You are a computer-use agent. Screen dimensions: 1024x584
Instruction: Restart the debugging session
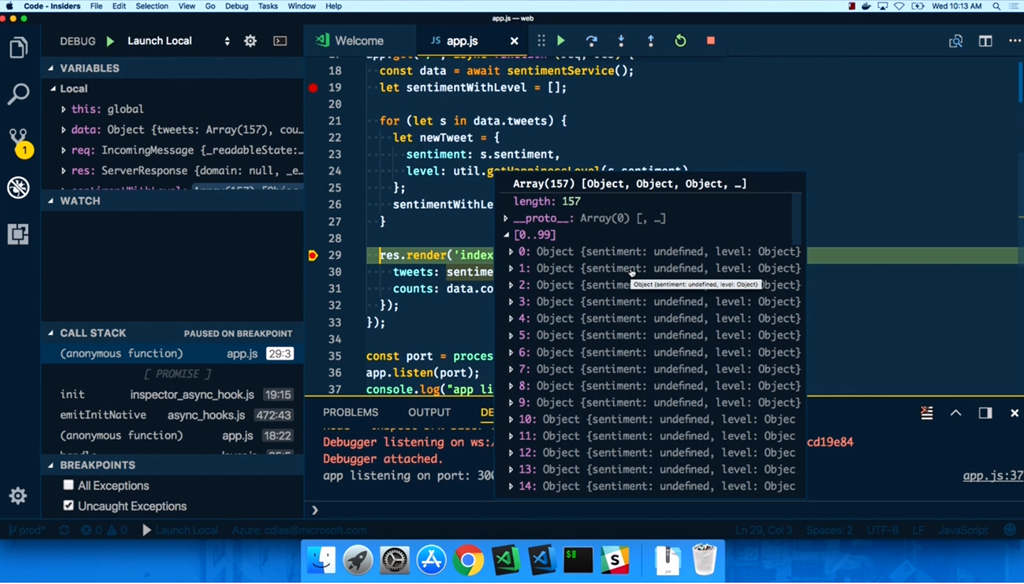(x=680, y=41)
